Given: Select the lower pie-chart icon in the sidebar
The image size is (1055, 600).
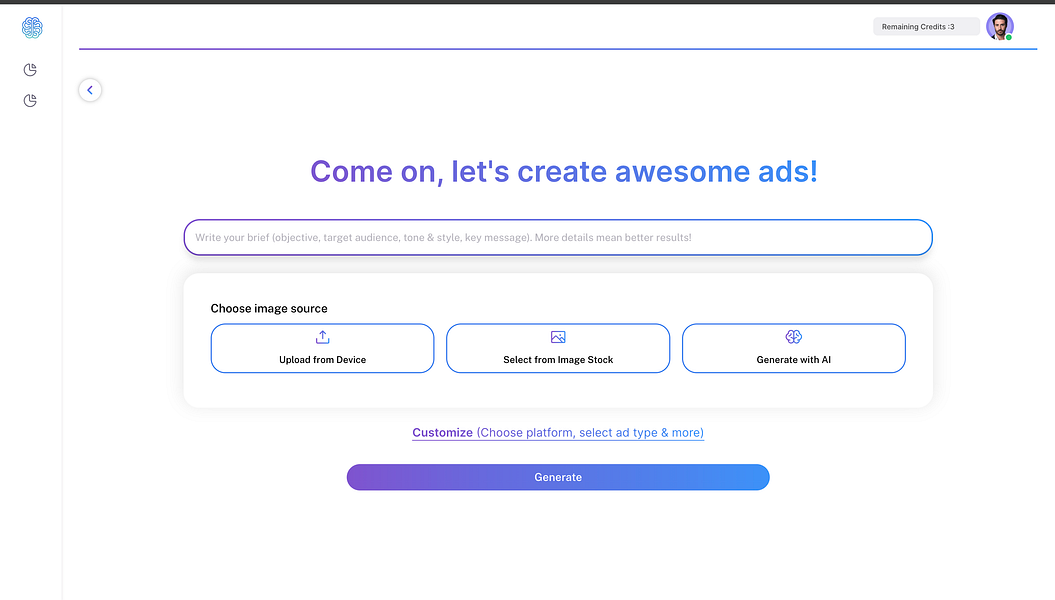Looking at the screenshot, I should (30, 100).
